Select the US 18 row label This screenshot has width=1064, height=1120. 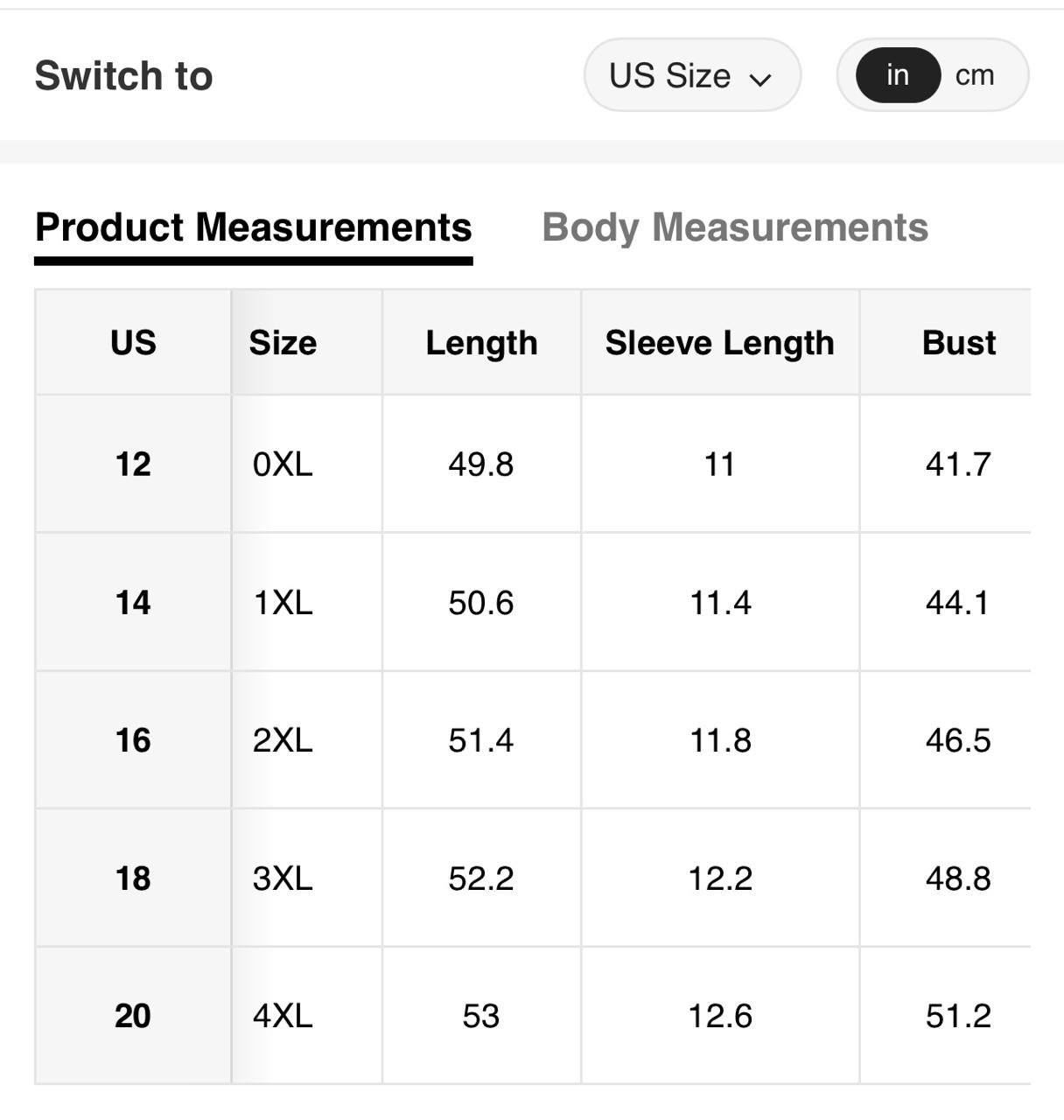pyautogui.click(x=133, y=878)
